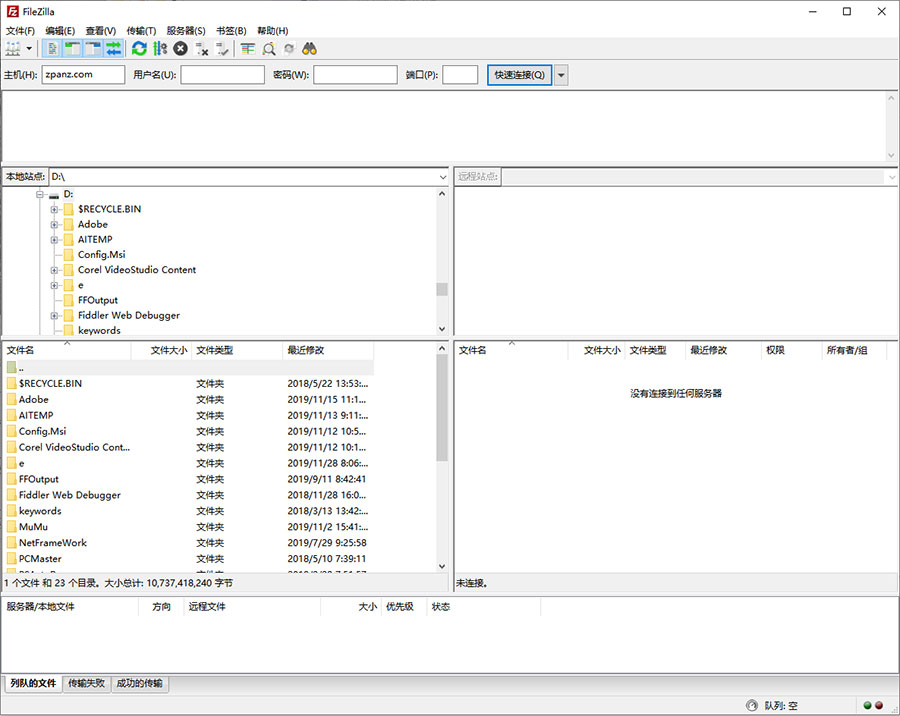The width and height of the screenshot is (900, 716).
Task: Click directory tree scrollbar down arrow
Action: pyautogui.click(x=441, y=329)
